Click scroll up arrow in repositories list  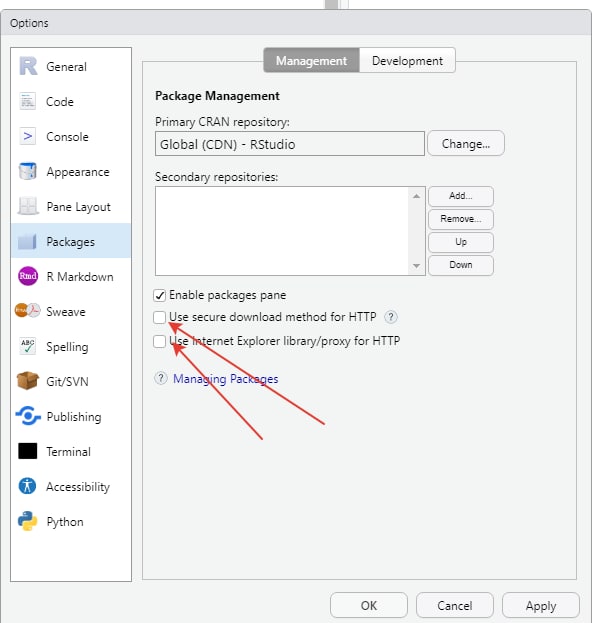416,196
